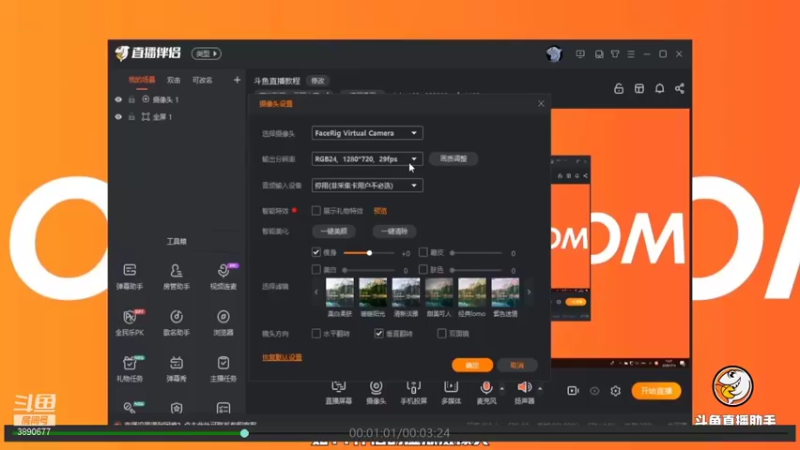Open the 全民乐PK tool

130,322
